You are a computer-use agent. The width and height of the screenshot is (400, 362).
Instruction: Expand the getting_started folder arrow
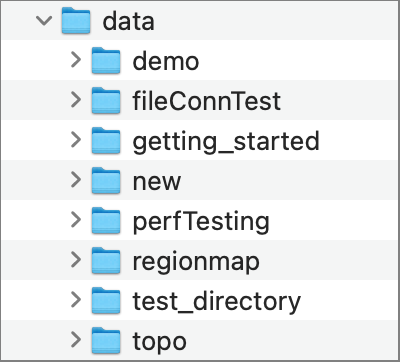click(x=76, y=140)
